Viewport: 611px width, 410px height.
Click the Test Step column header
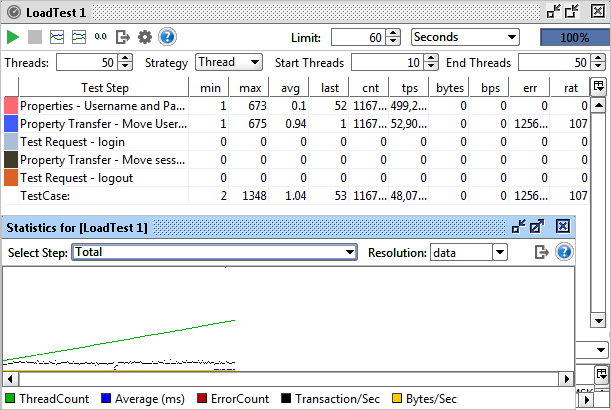coord(104,87)
